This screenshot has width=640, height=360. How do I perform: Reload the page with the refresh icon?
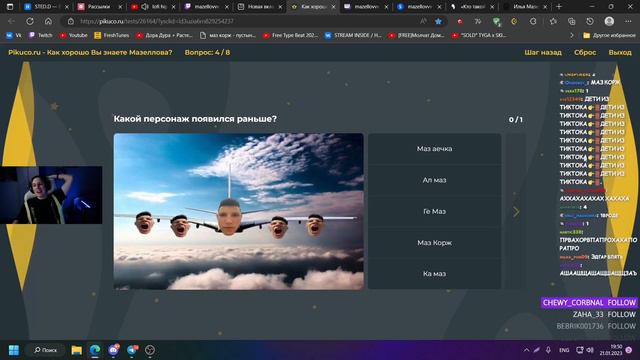point(30,21)
